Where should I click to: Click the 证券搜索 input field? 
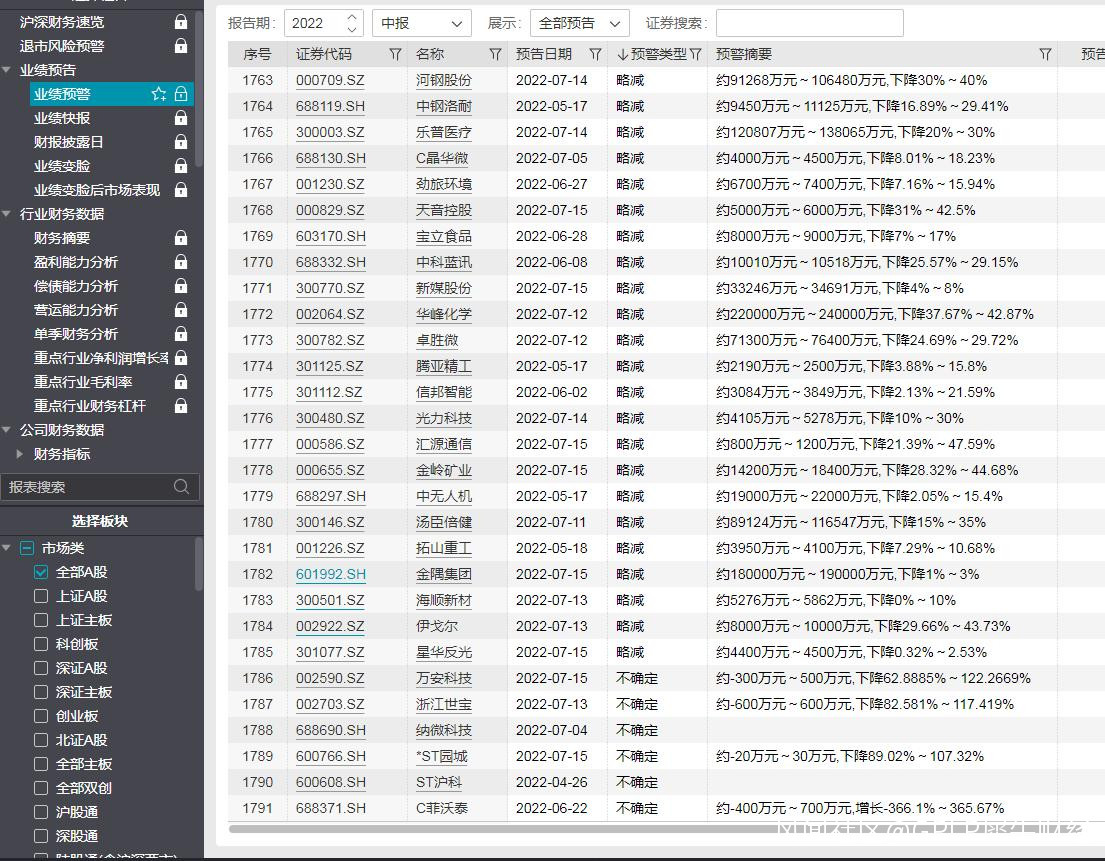(809, 23)
